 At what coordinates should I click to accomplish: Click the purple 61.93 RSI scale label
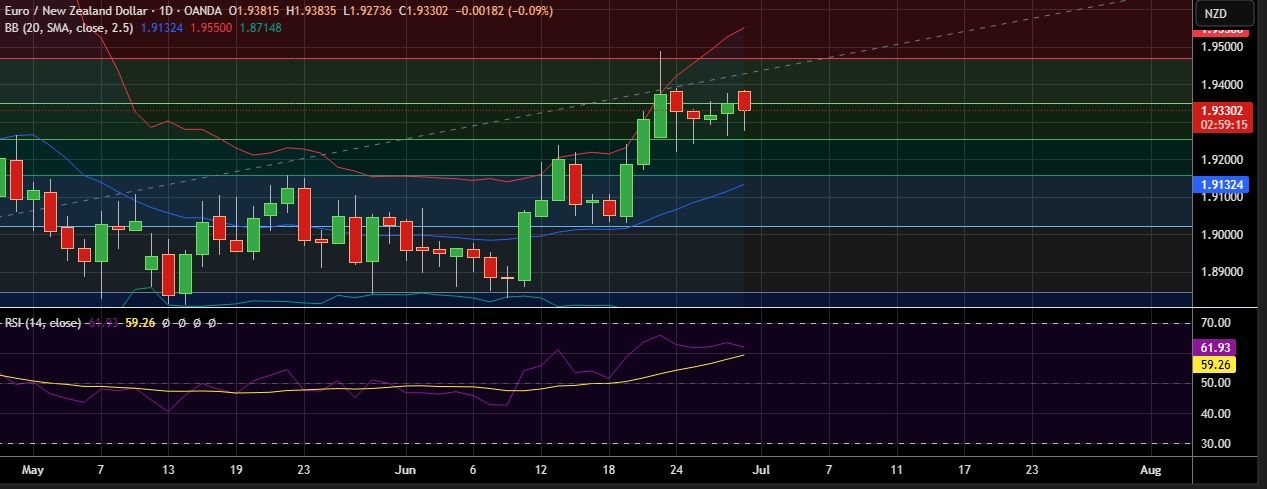point(1216,347)
